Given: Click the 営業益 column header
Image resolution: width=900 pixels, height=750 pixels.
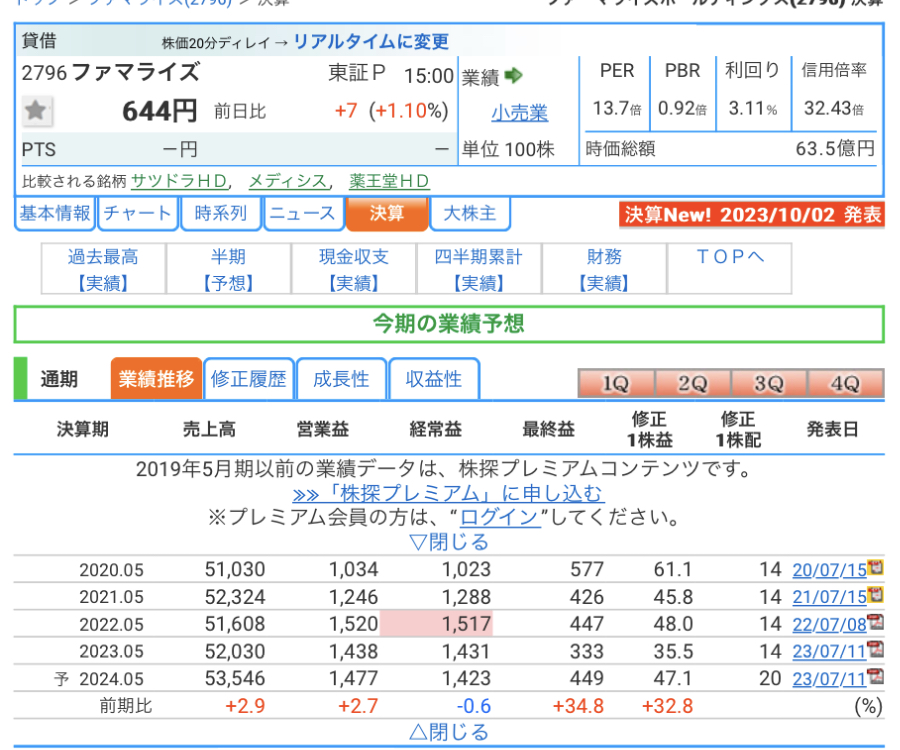Looking at the screenshot, I should (323, 429).
